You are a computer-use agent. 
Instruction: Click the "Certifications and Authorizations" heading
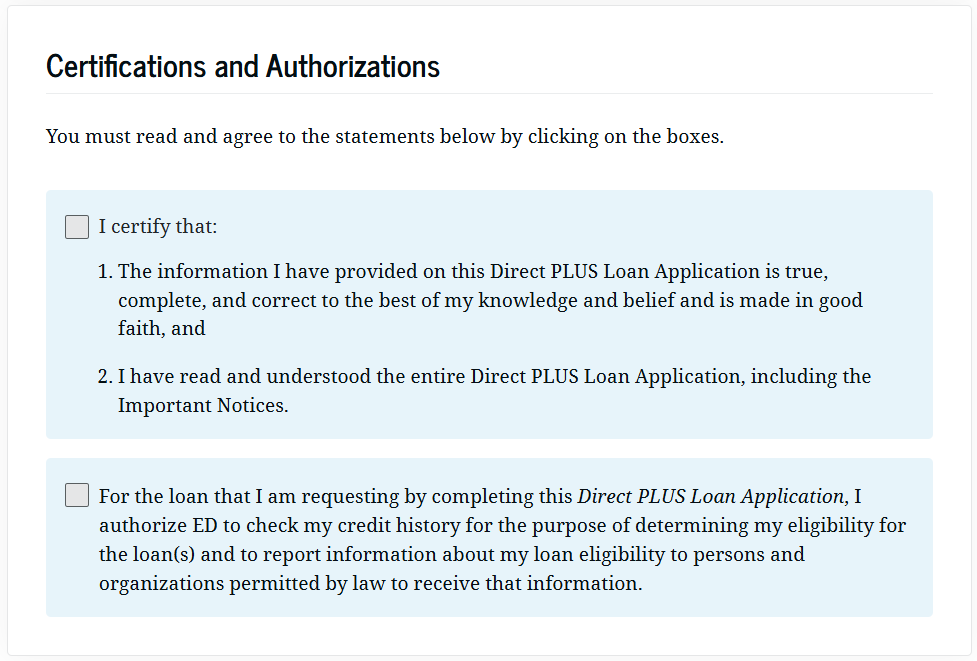(243, 66)
